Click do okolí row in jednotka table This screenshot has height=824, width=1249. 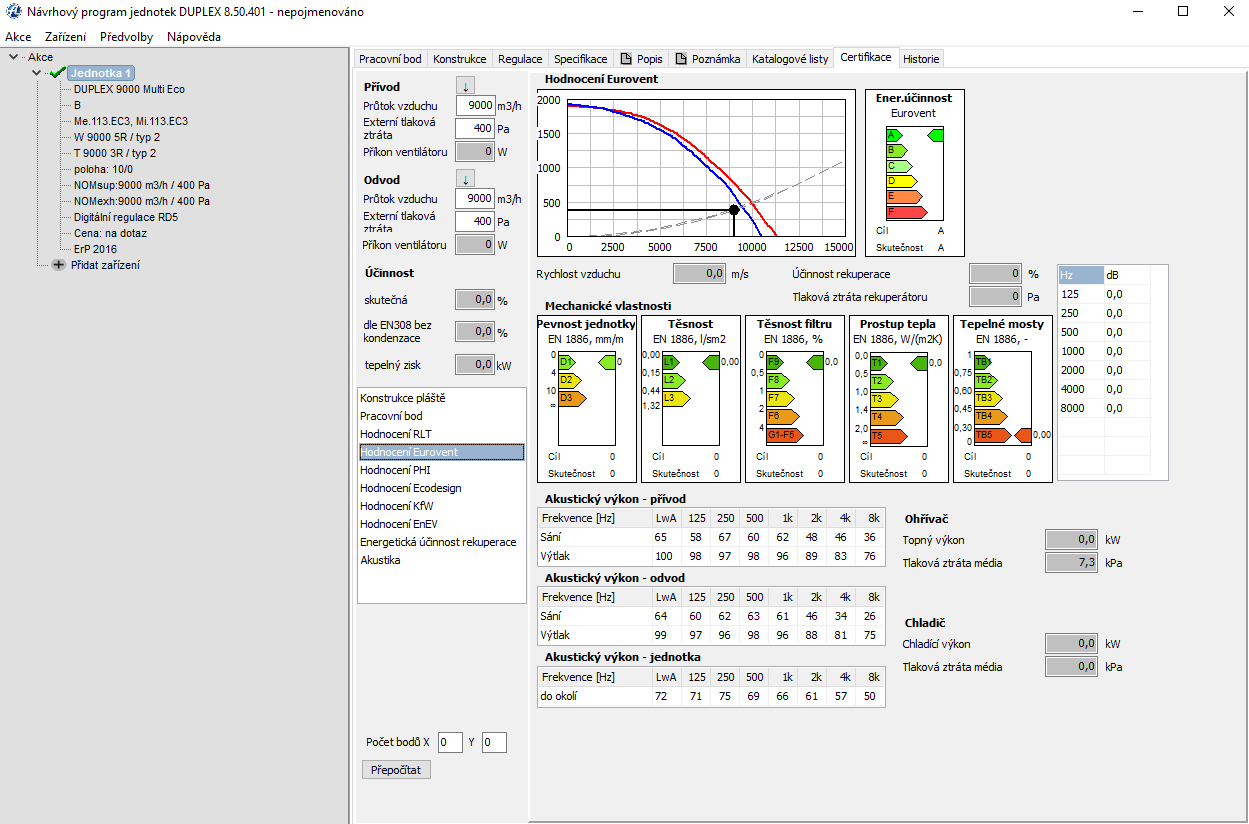(x=711, y=696)
